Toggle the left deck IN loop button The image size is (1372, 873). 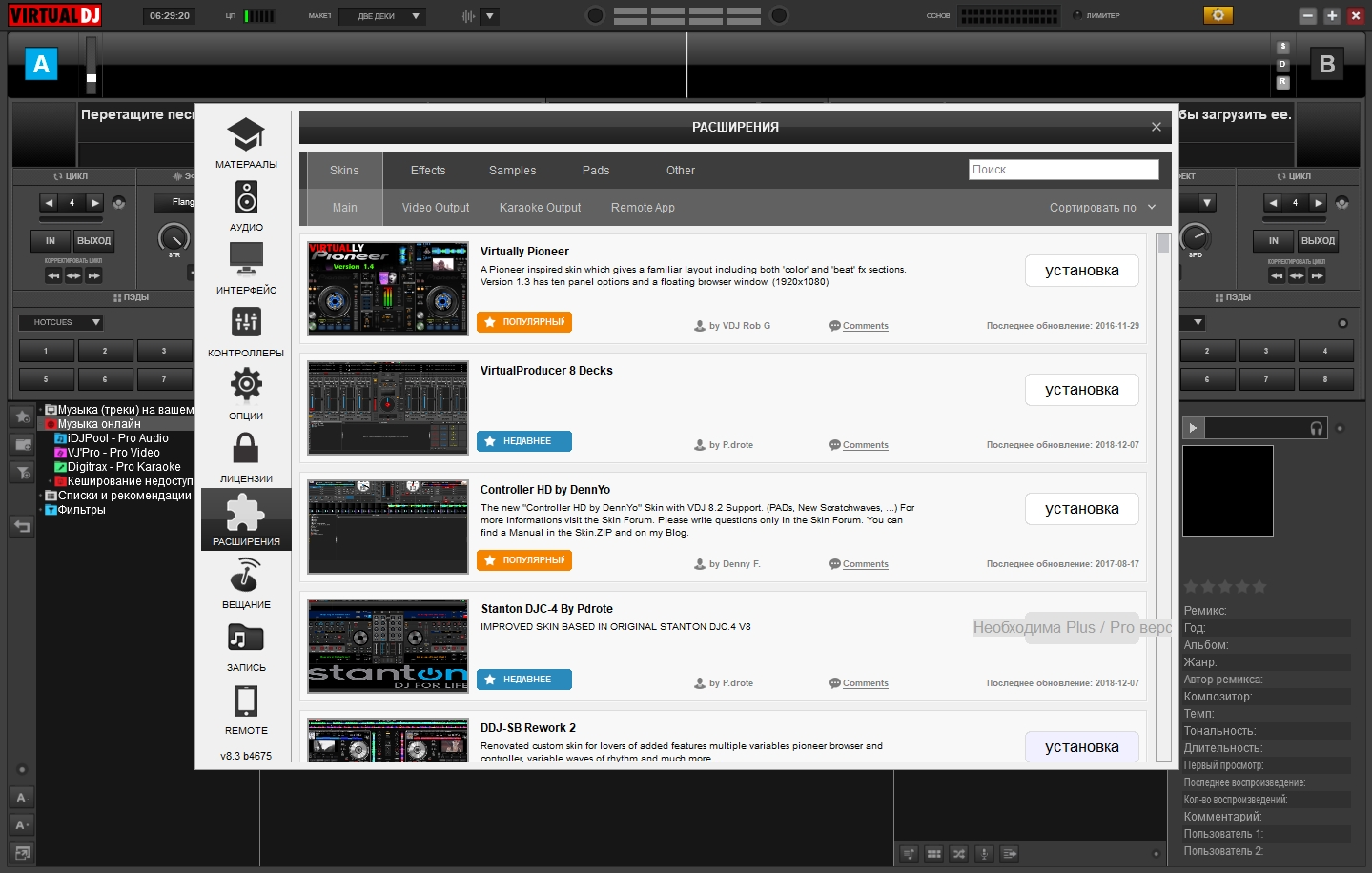tap(51, 241)
